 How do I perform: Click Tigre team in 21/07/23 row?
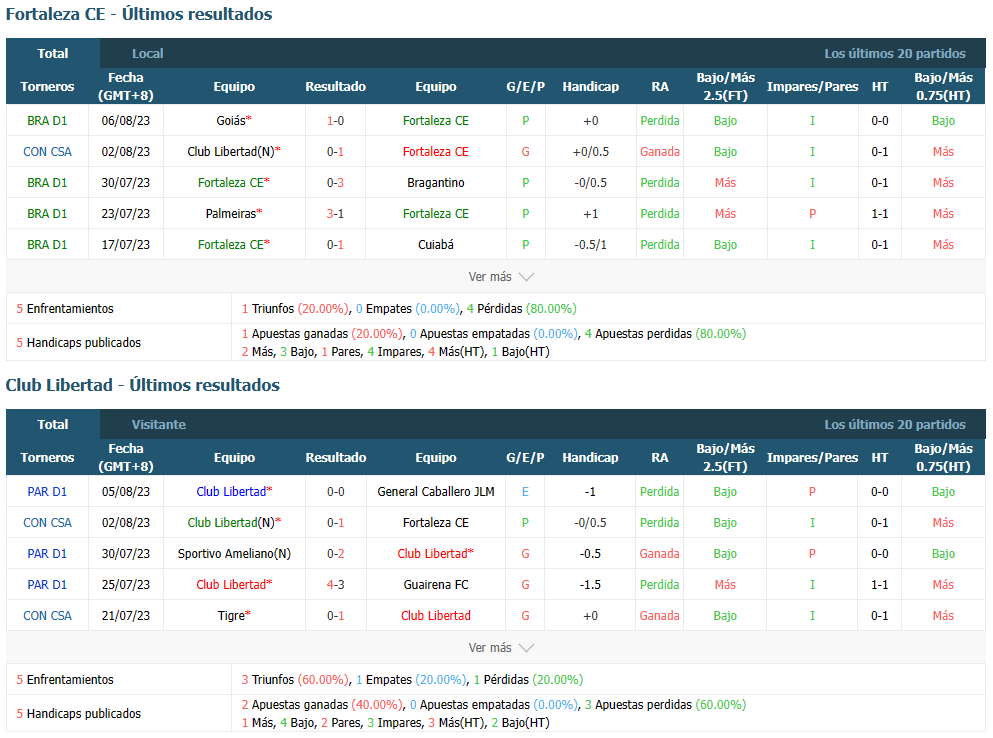(234, 616)
